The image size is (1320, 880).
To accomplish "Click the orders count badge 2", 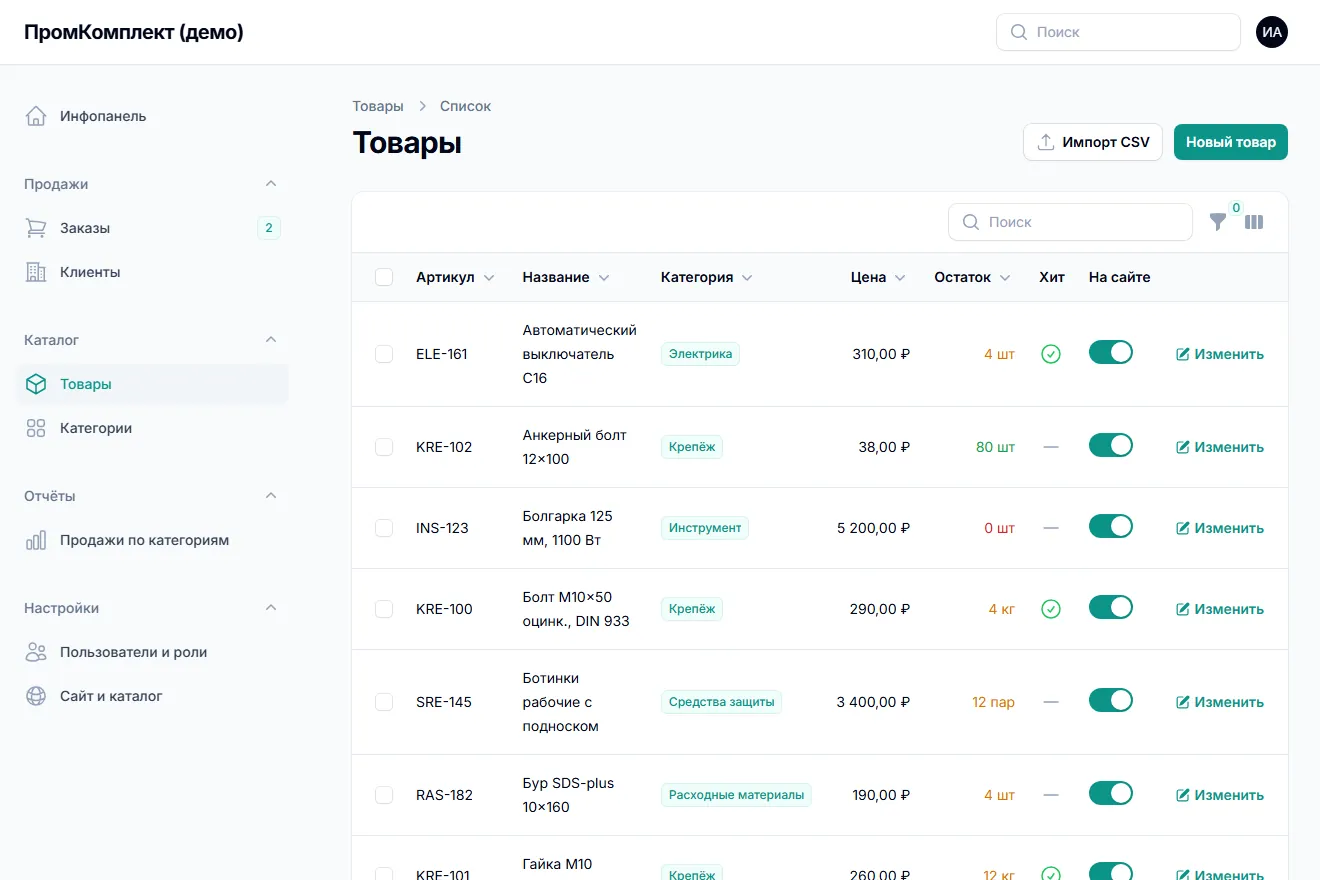I will point(269,228).
